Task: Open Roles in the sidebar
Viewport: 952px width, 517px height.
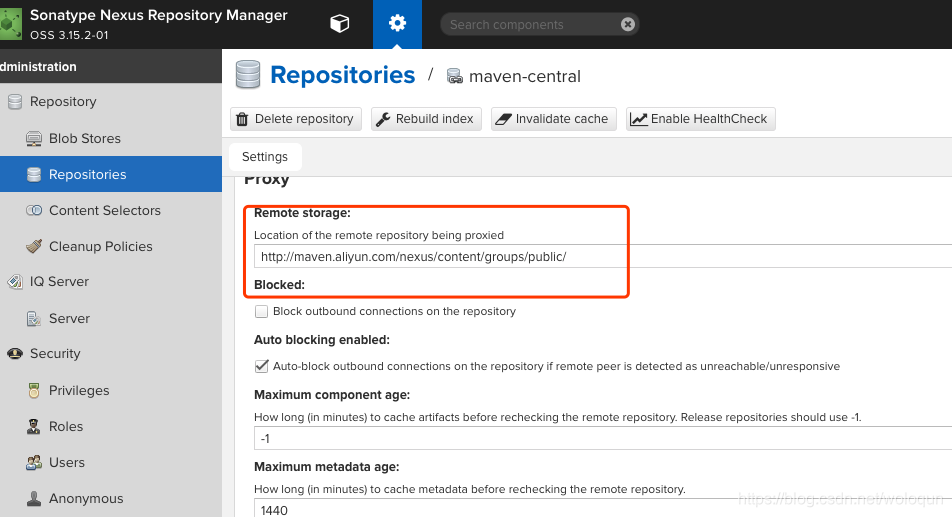Action: click(66, 427)
